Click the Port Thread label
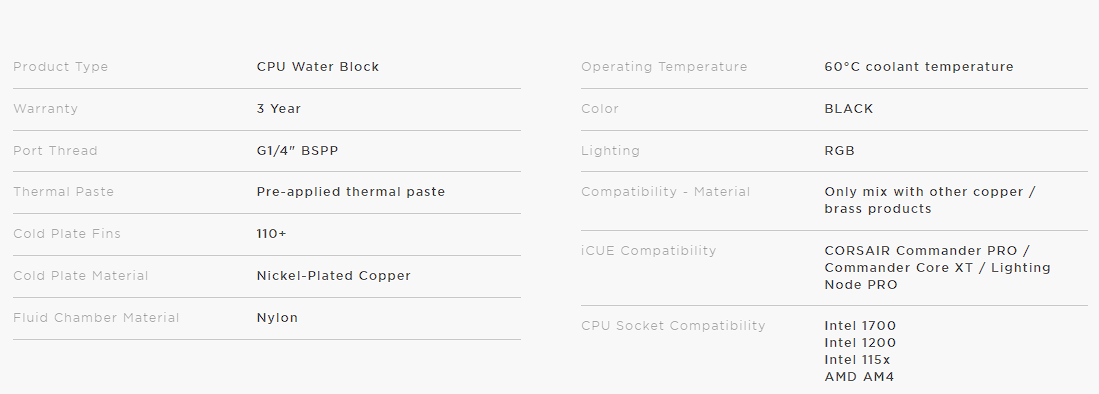 click(55, 151)
